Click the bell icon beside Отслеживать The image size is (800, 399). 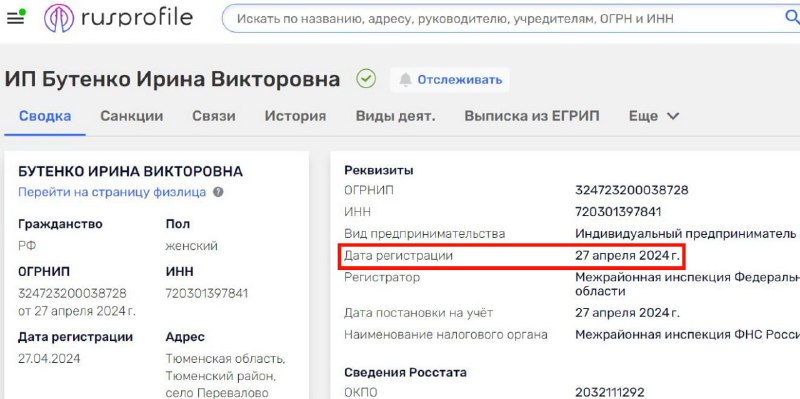(x=405, y=80)
